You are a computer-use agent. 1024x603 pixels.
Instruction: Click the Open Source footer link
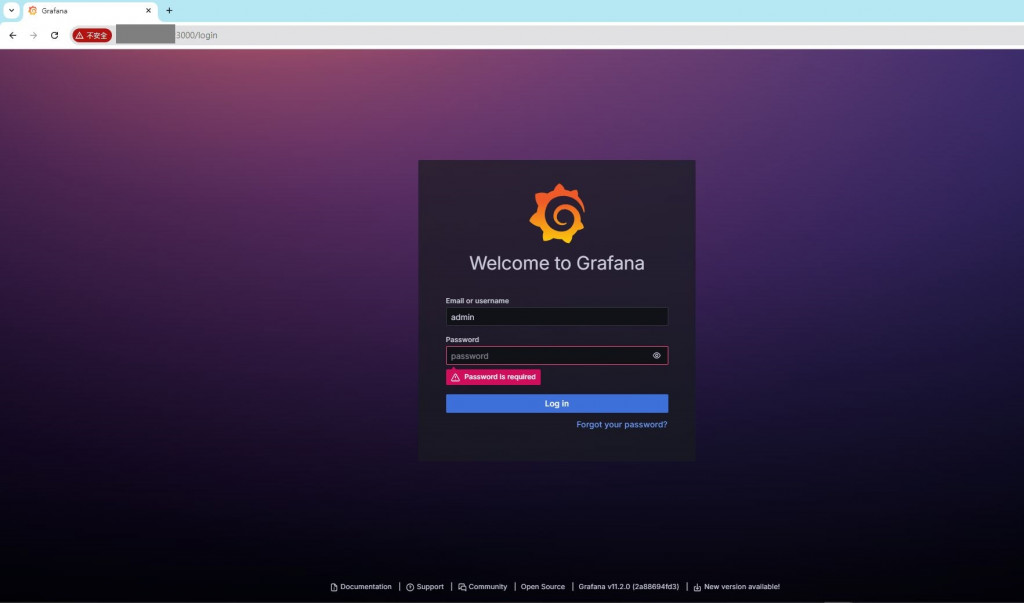pos(543,587)
